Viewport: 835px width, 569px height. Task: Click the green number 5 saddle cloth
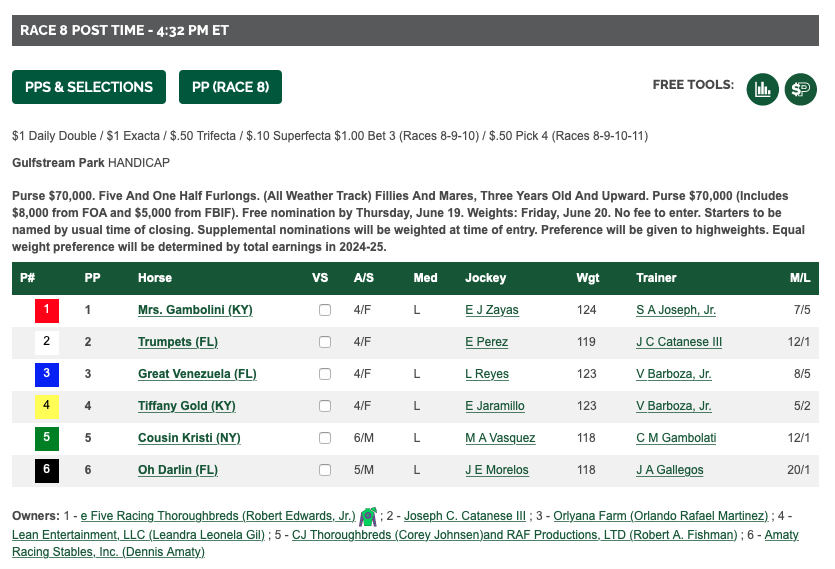click(x=47, y=438)
